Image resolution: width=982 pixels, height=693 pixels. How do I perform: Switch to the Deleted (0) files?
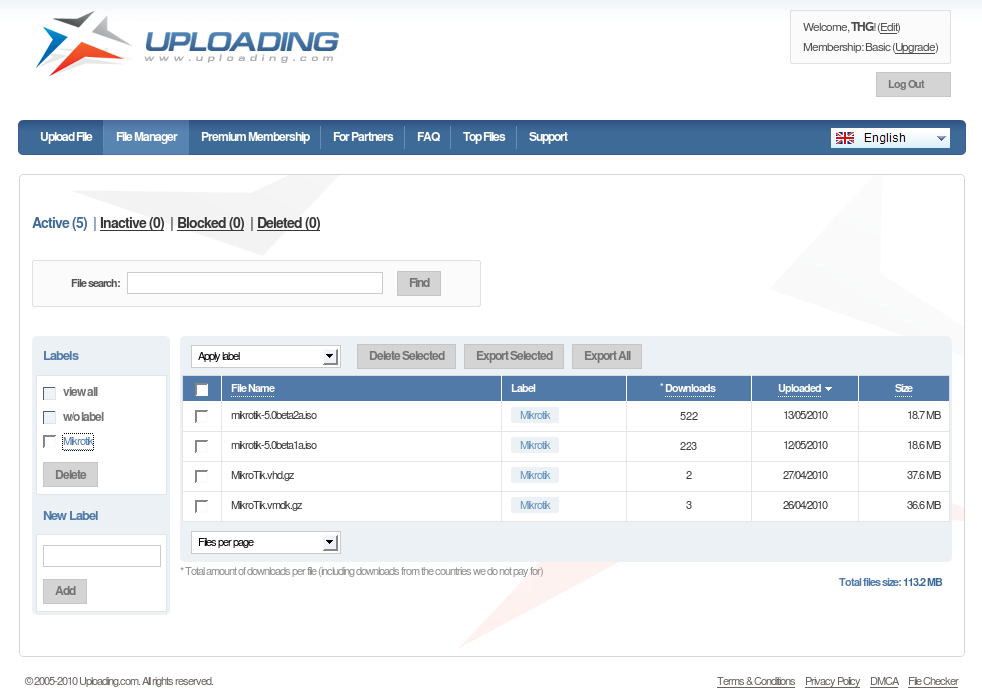click(289, 223)
